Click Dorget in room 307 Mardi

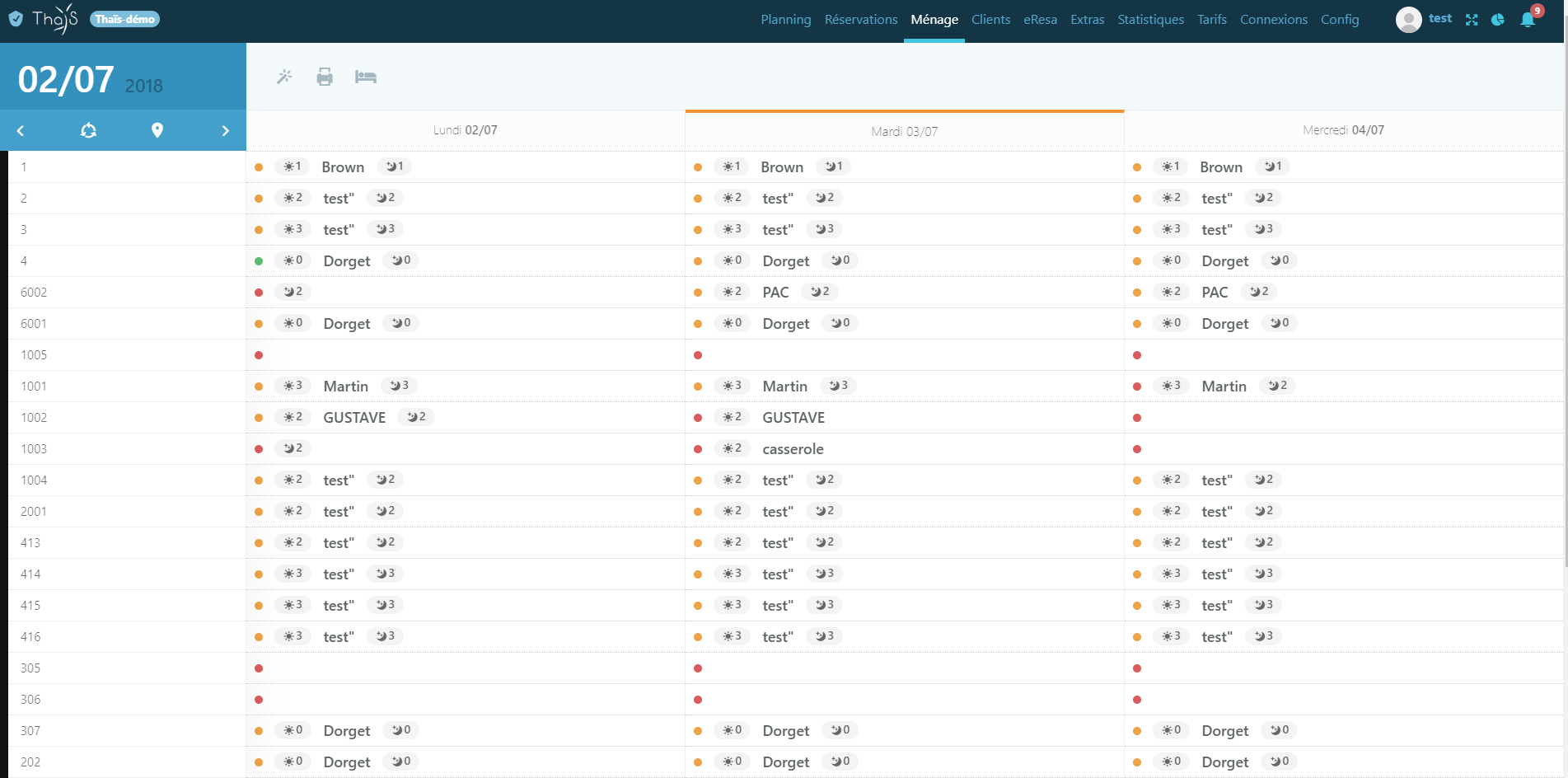[x=786, y=731]
